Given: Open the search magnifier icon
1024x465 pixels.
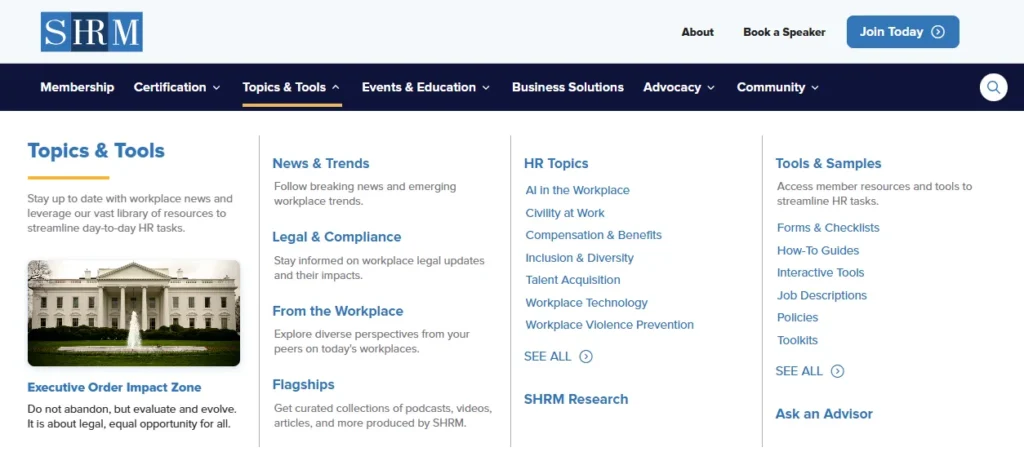Looking at the screenshot, I should (993, 87).
